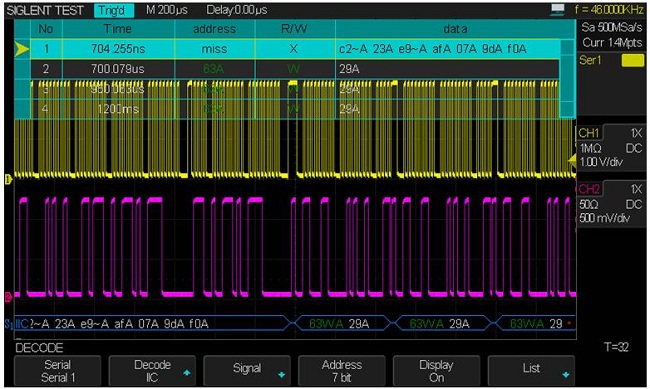Image resolution: width=650 pixels, height=389 pixels.
Task: Click the CH2 50Ω impedance label
Action: coord(588,204)
